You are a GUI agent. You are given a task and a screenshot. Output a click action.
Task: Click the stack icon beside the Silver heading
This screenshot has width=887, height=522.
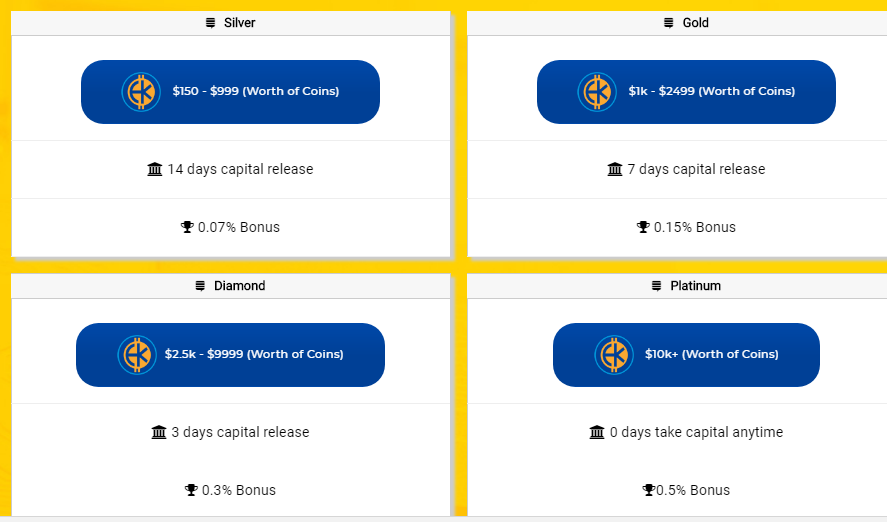210,23
